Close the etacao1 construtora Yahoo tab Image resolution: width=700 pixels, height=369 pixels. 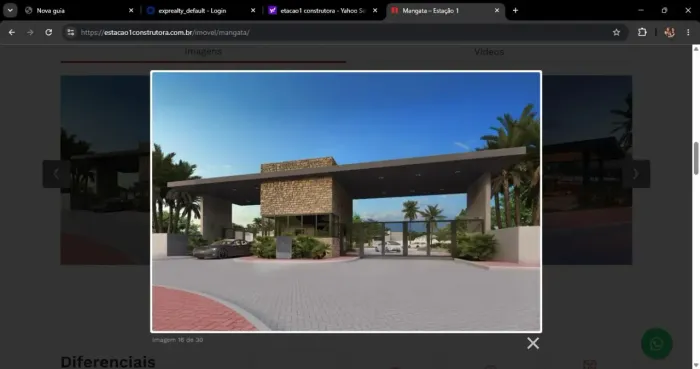click(375, 10)
